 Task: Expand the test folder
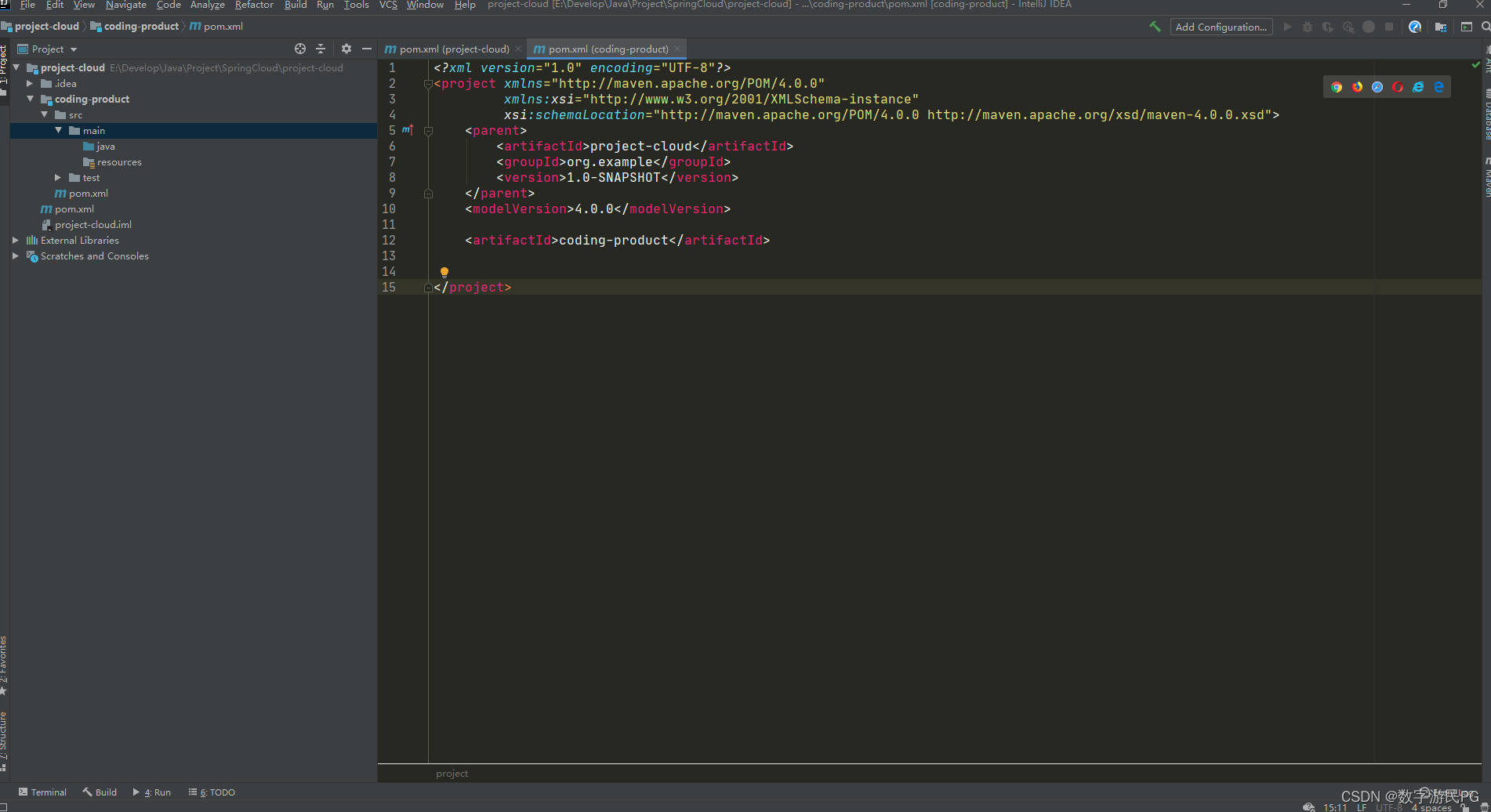tap(59, 177)
